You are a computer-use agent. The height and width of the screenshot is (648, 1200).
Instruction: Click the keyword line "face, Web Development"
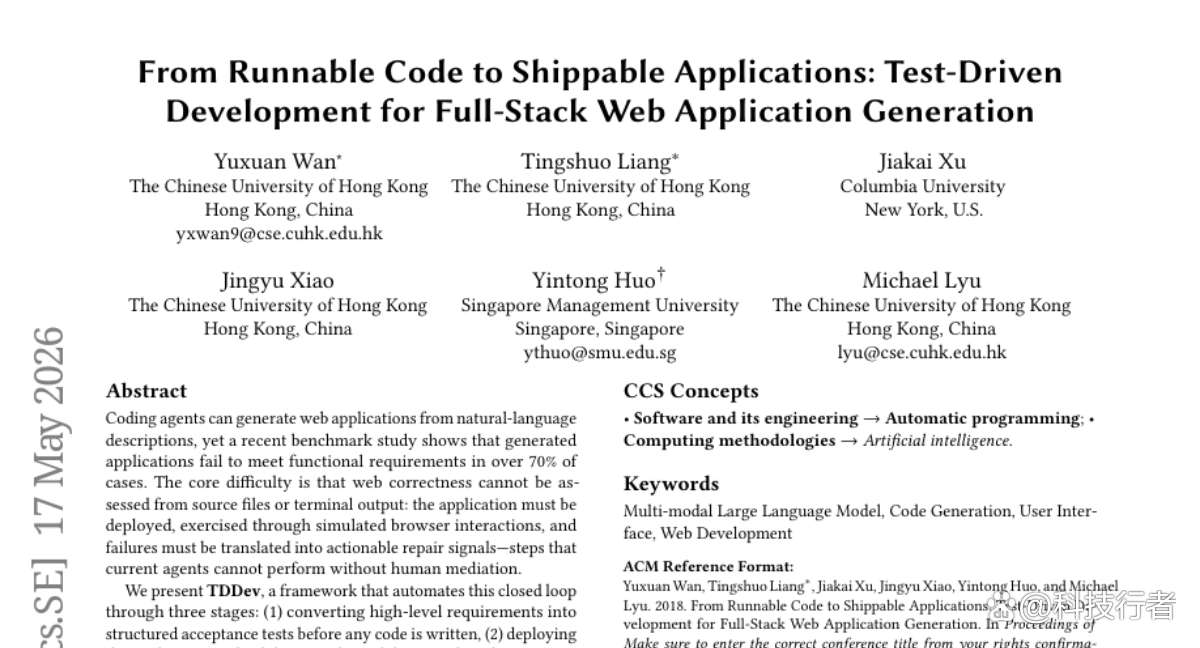(x=708, y=533)
